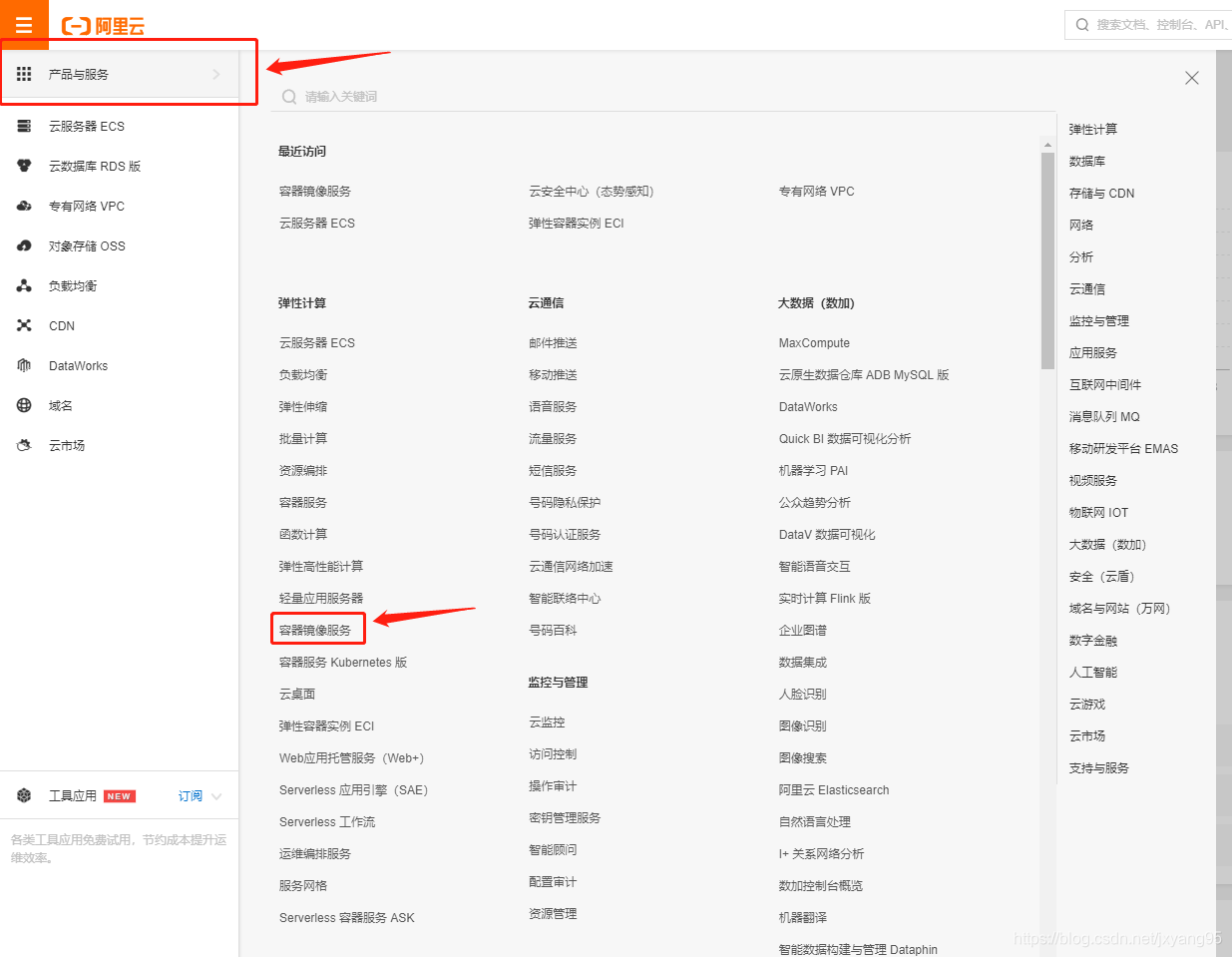Jump to 监控与管理 category on right
This screenshot has height=957, width=1232.
1099,321
